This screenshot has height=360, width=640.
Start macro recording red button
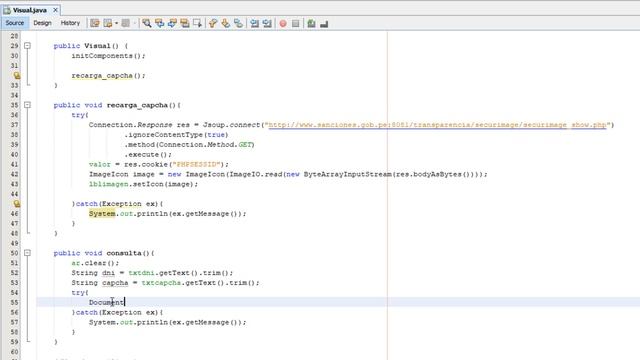pyautogui.click(x=283, y=24)
